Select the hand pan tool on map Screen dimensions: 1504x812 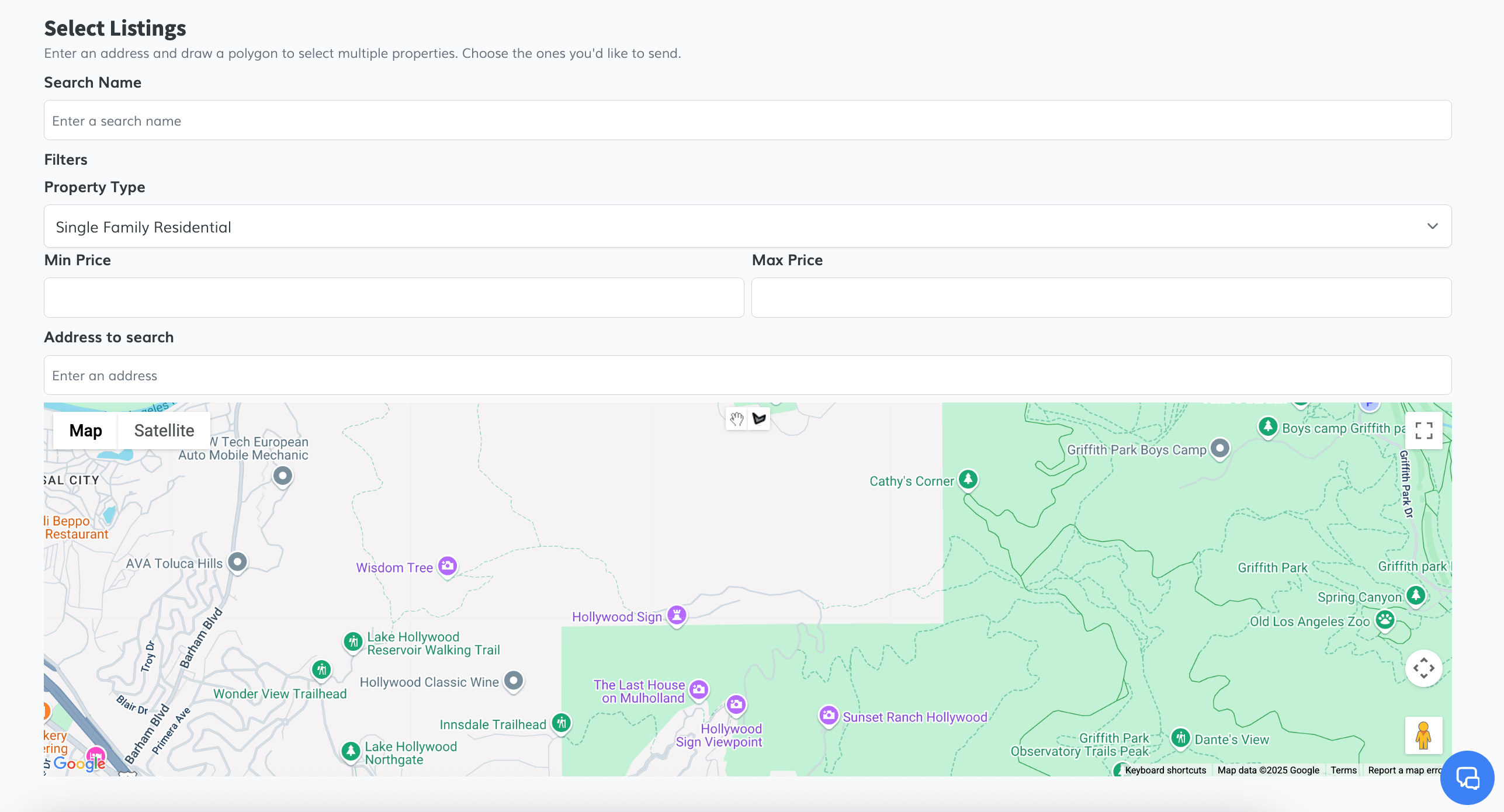(x=736, y=419)
